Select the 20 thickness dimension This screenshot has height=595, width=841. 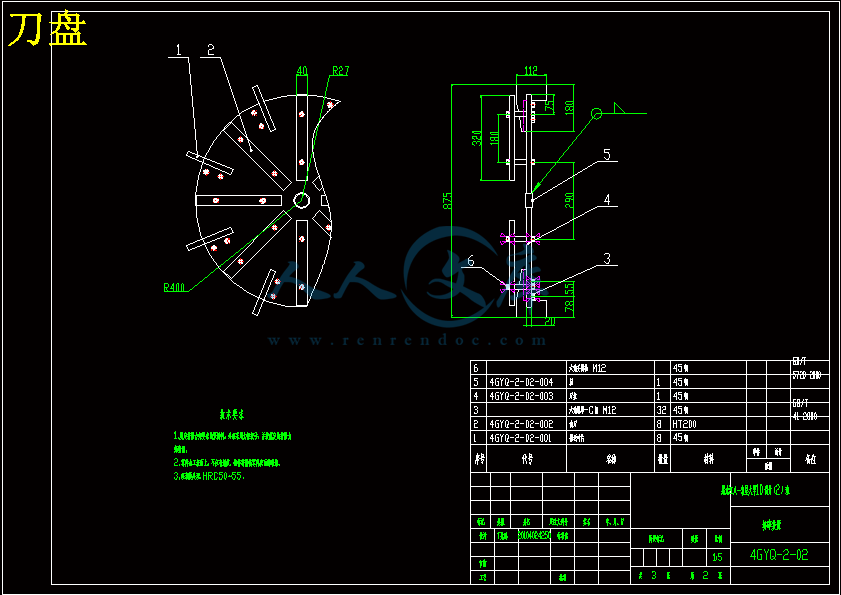[x=549, y=321]
